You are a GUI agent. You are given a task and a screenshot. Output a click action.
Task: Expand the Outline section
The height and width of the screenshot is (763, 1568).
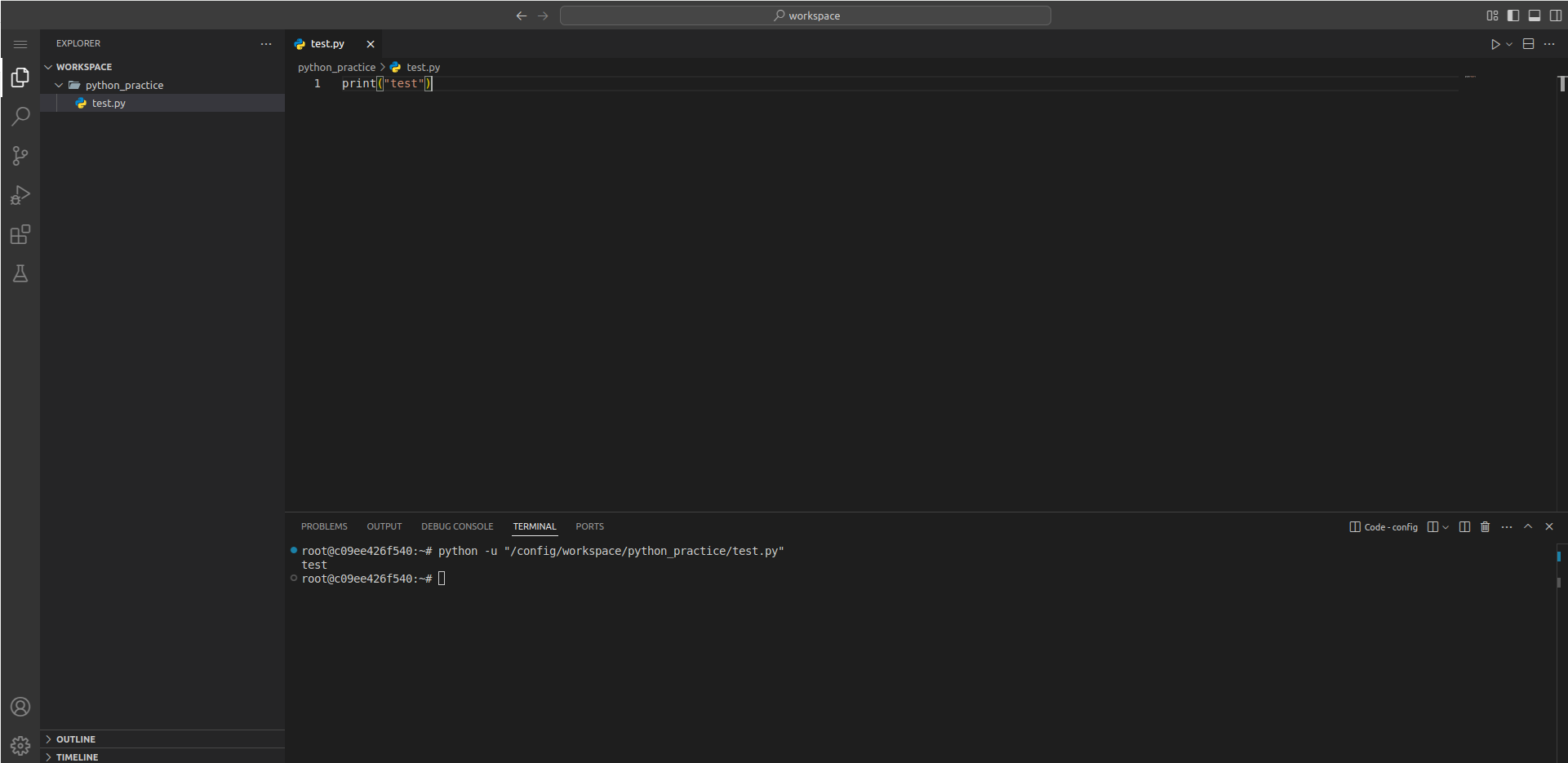click(76, 739)
